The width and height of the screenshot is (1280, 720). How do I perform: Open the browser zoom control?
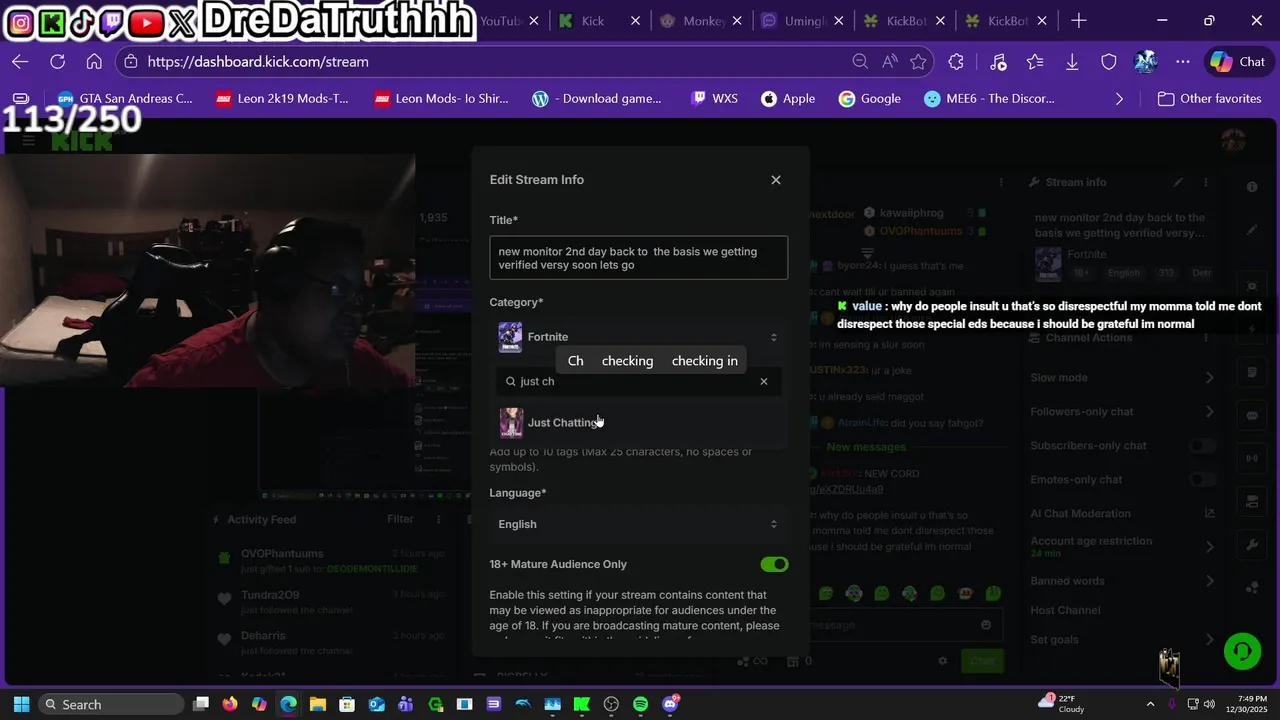tap(860, 62)
